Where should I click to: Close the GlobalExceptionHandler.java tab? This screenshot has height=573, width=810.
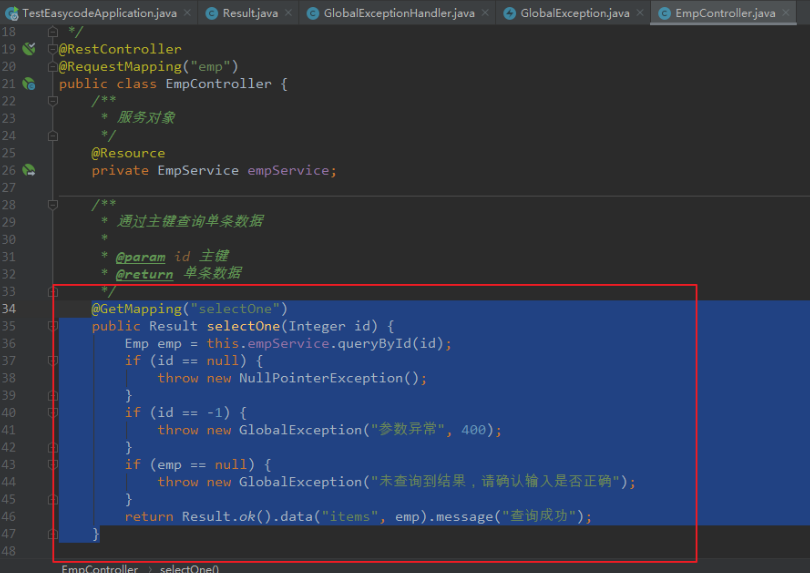pos(485,12)
